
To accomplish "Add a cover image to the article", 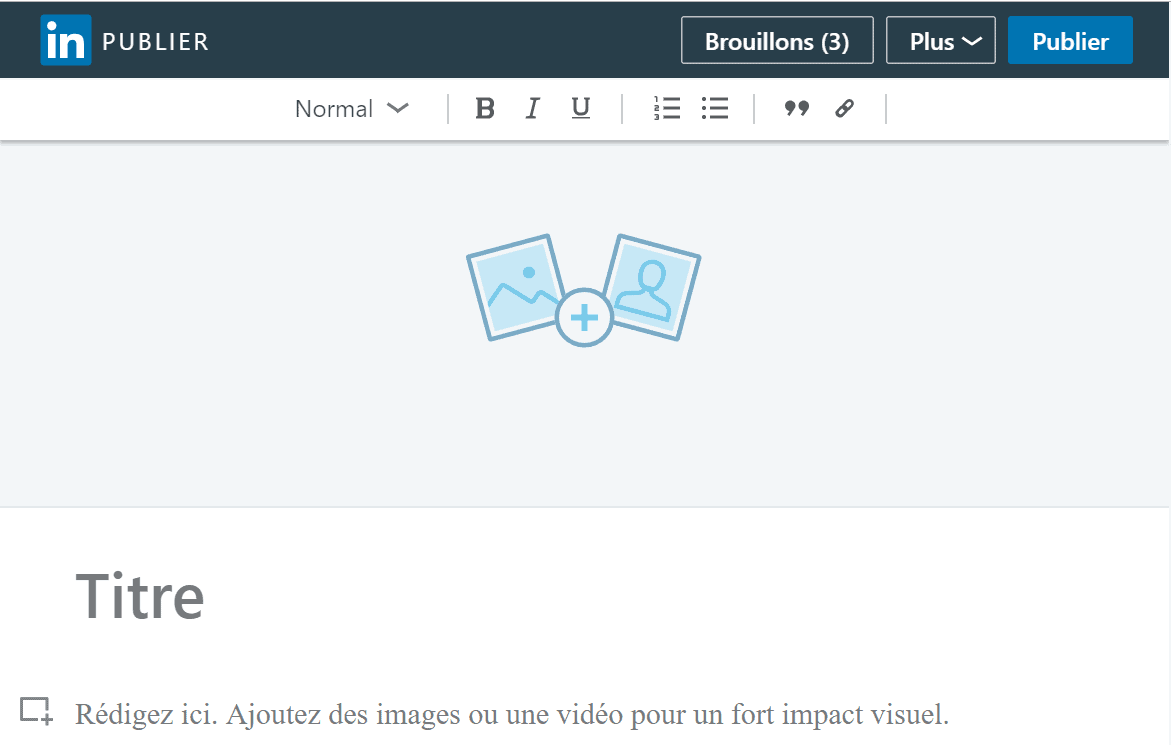I will [x=583, y=290].
